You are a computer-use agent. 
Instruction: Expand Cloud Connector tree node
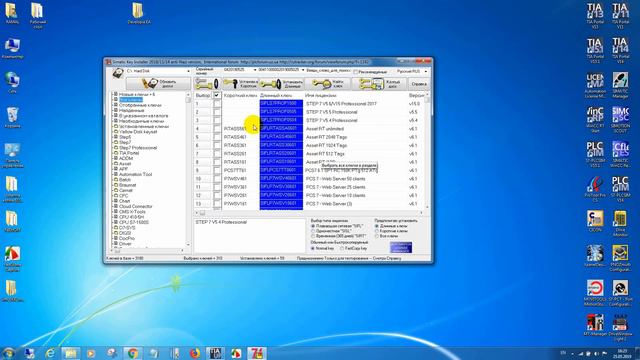(116, 207)
